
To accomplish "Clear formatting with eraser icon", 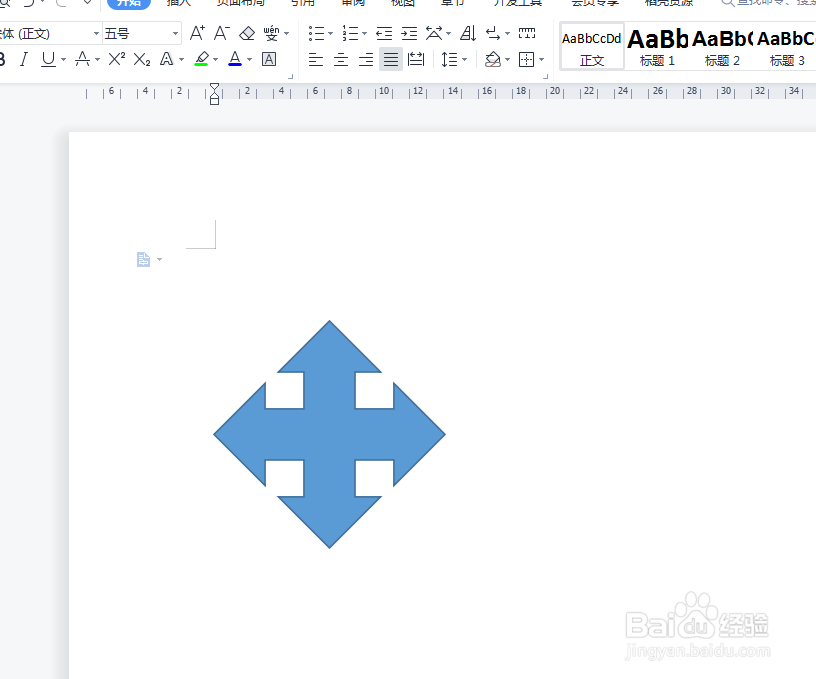I will click(x=247, y=33).
